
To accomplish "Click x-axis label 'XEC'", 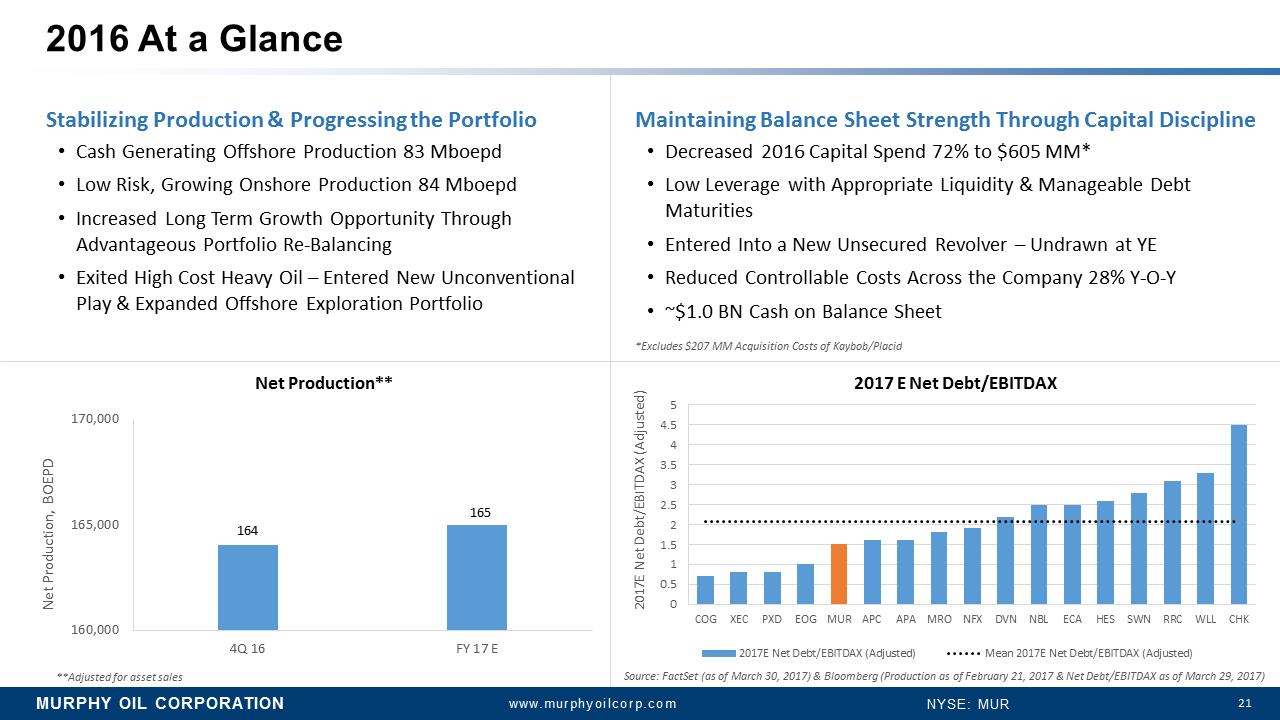I will (x=739, y=620).
